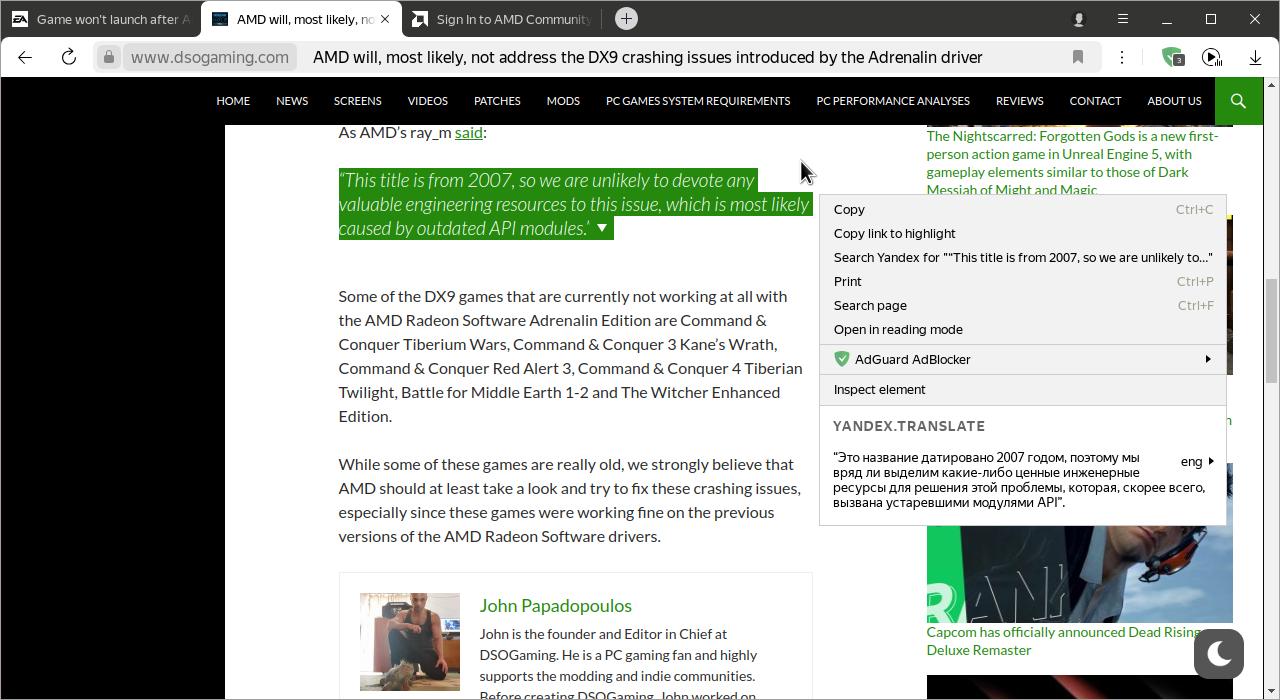1280x700 pixels.
Task: Click the www.dsogaming.com domain in address bar
Action: click(210, 57)
